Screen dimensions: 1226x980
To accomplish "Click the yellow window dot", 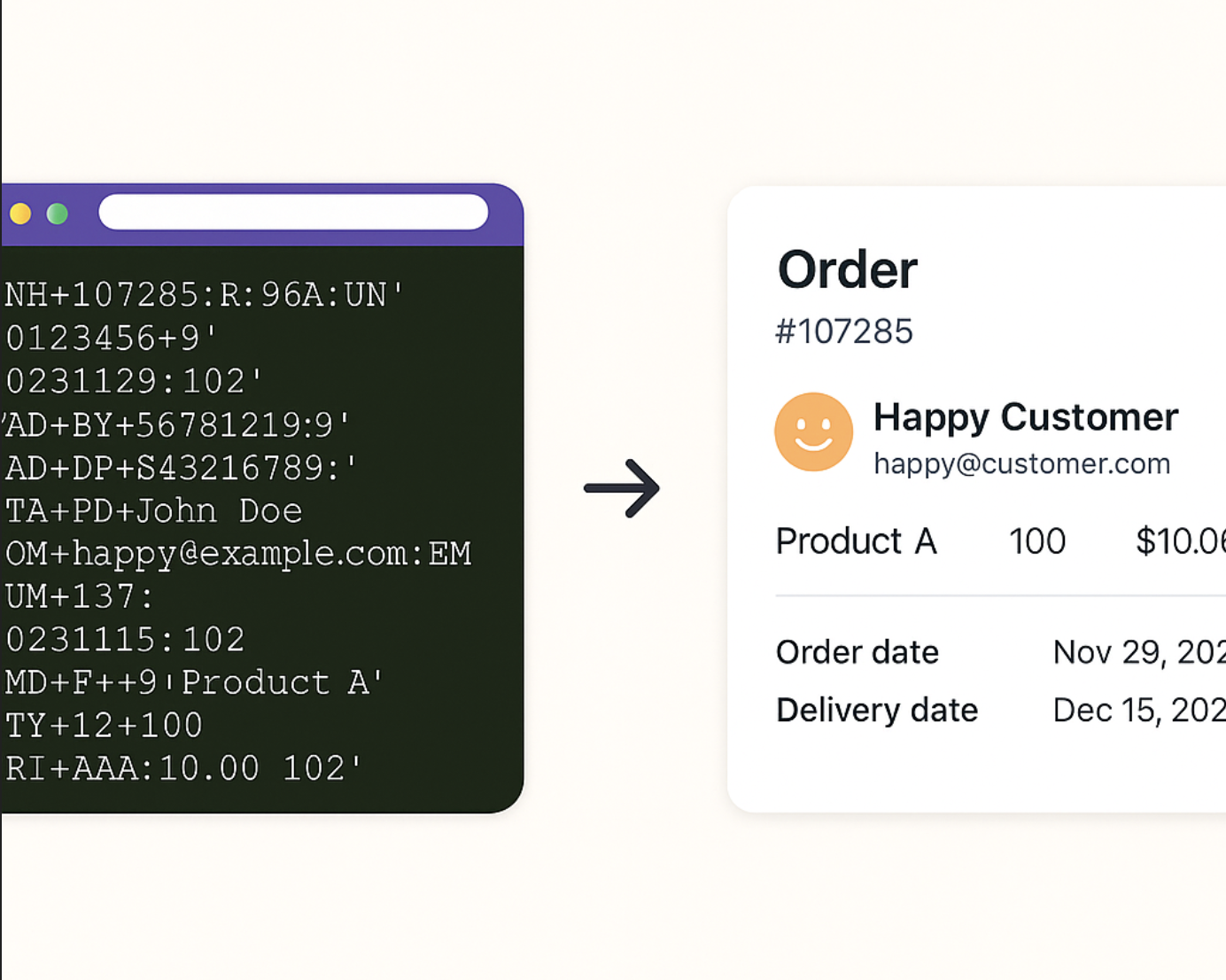I will (20, 214).
